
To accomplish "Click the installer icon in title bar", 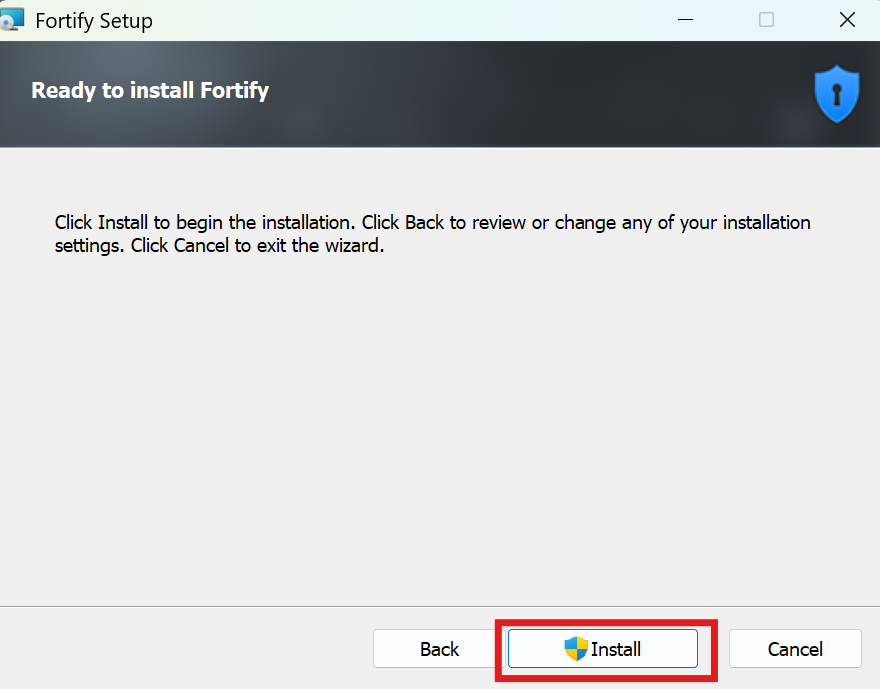I will 13,20.
